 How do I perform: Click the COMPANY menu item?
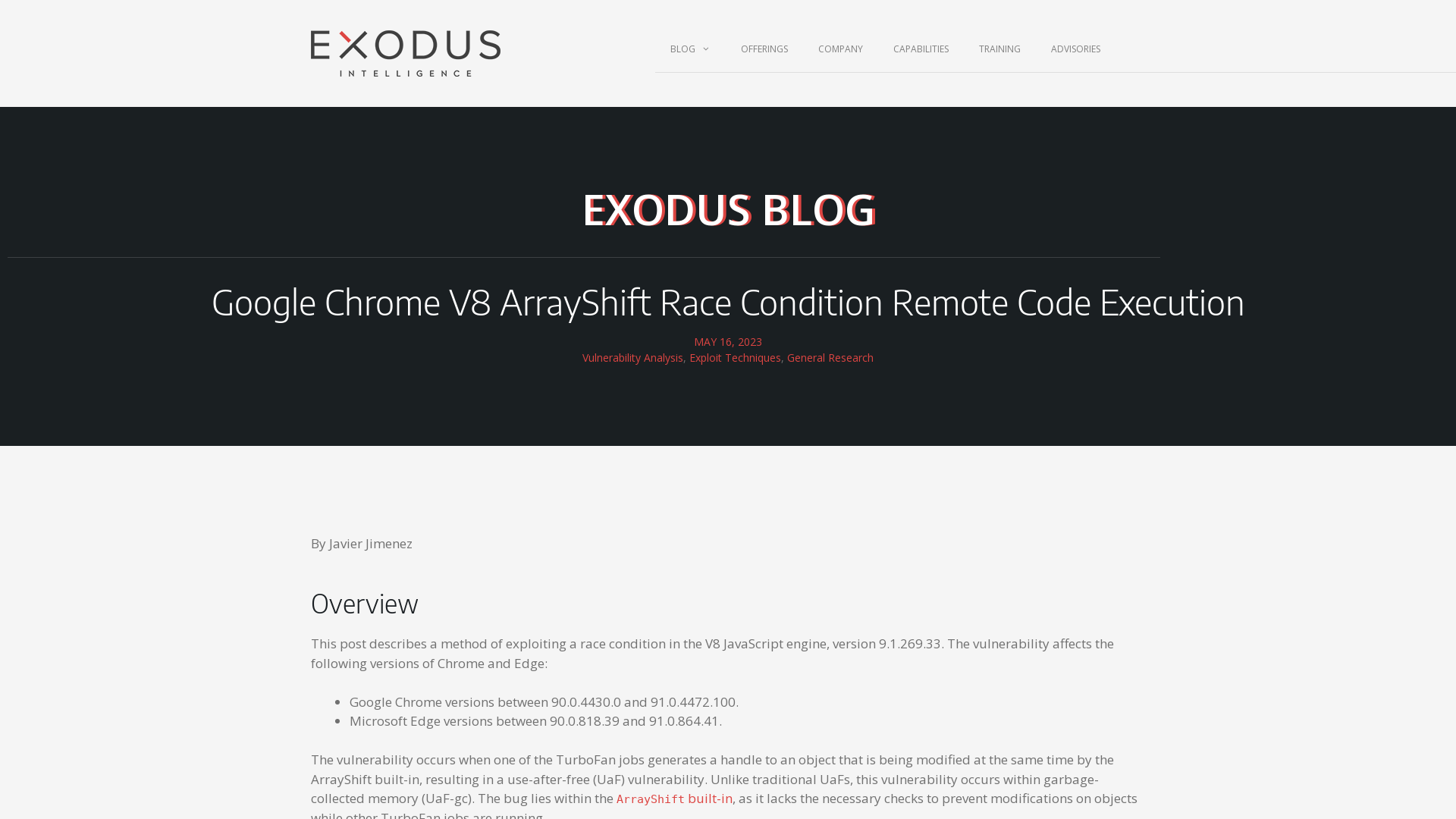[840, 49]
